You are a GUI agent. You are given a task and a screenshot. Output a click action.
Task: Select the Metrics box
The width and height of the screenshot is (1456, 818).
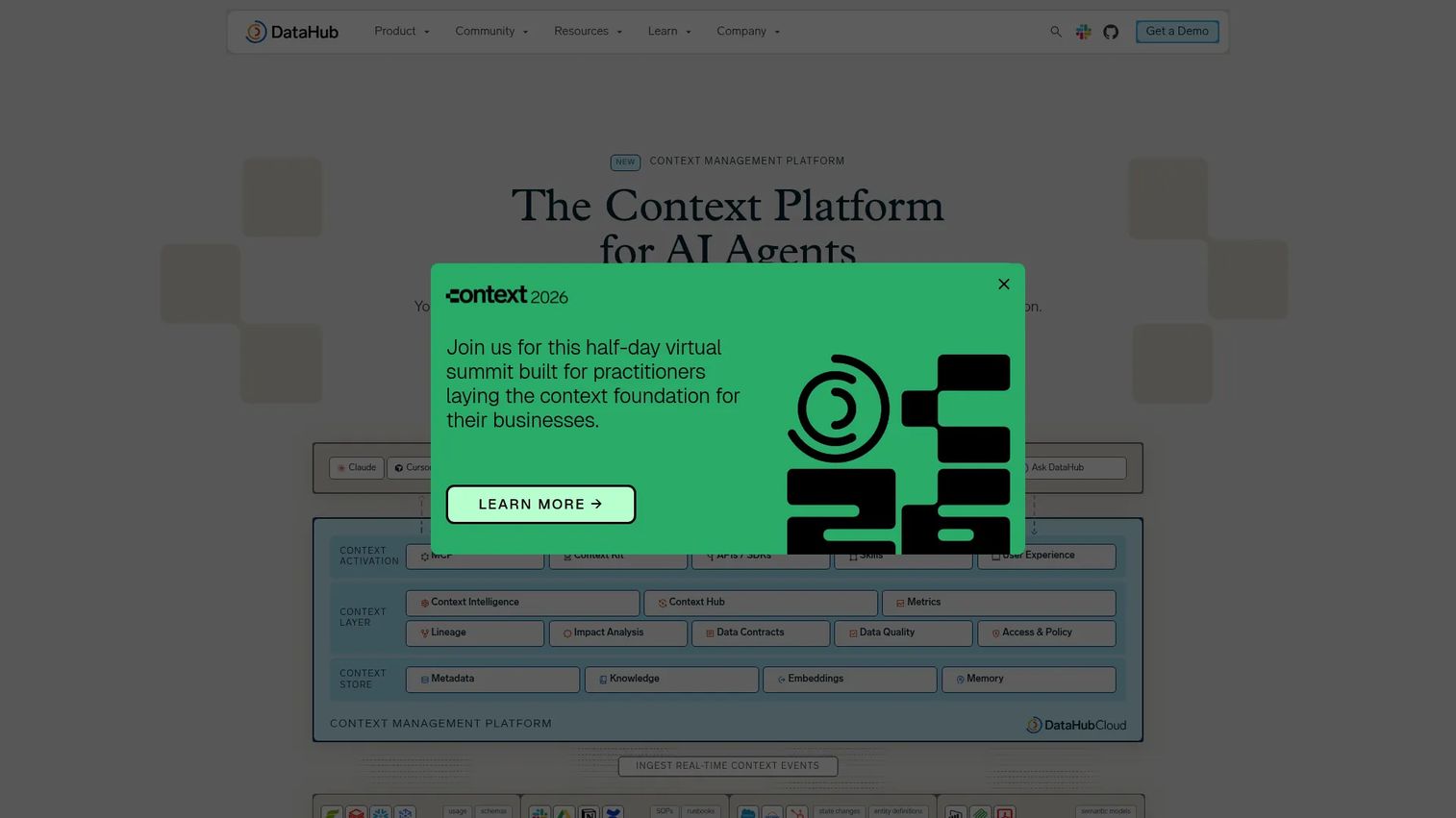999,603
